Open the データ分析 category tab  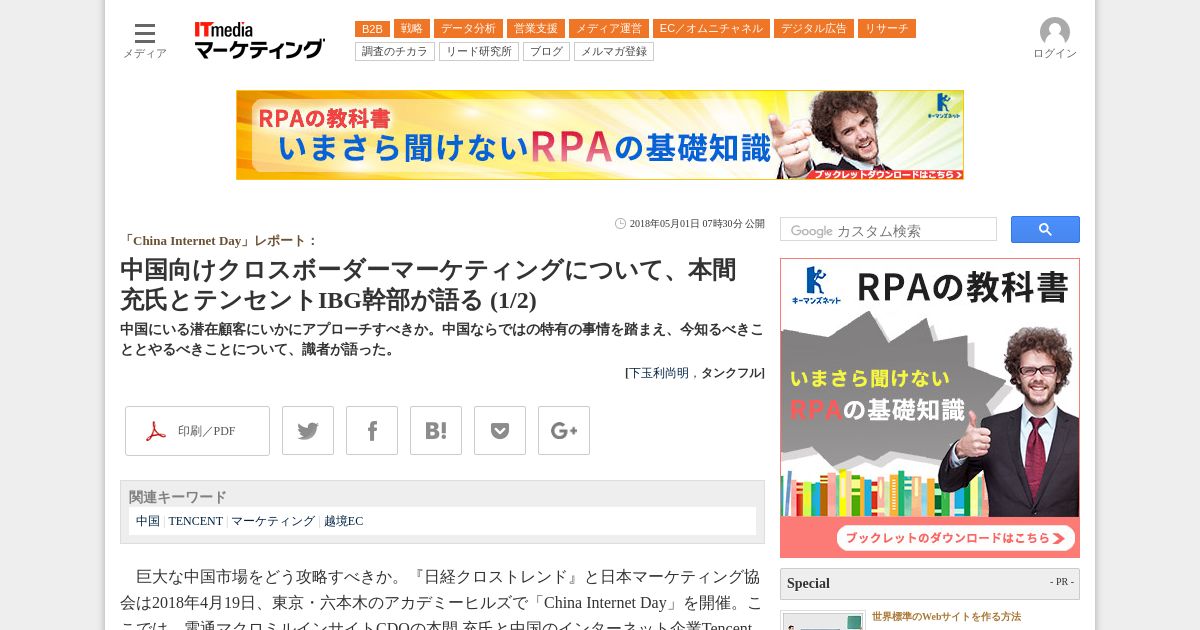pyautogui.click(x=468, y=29)
